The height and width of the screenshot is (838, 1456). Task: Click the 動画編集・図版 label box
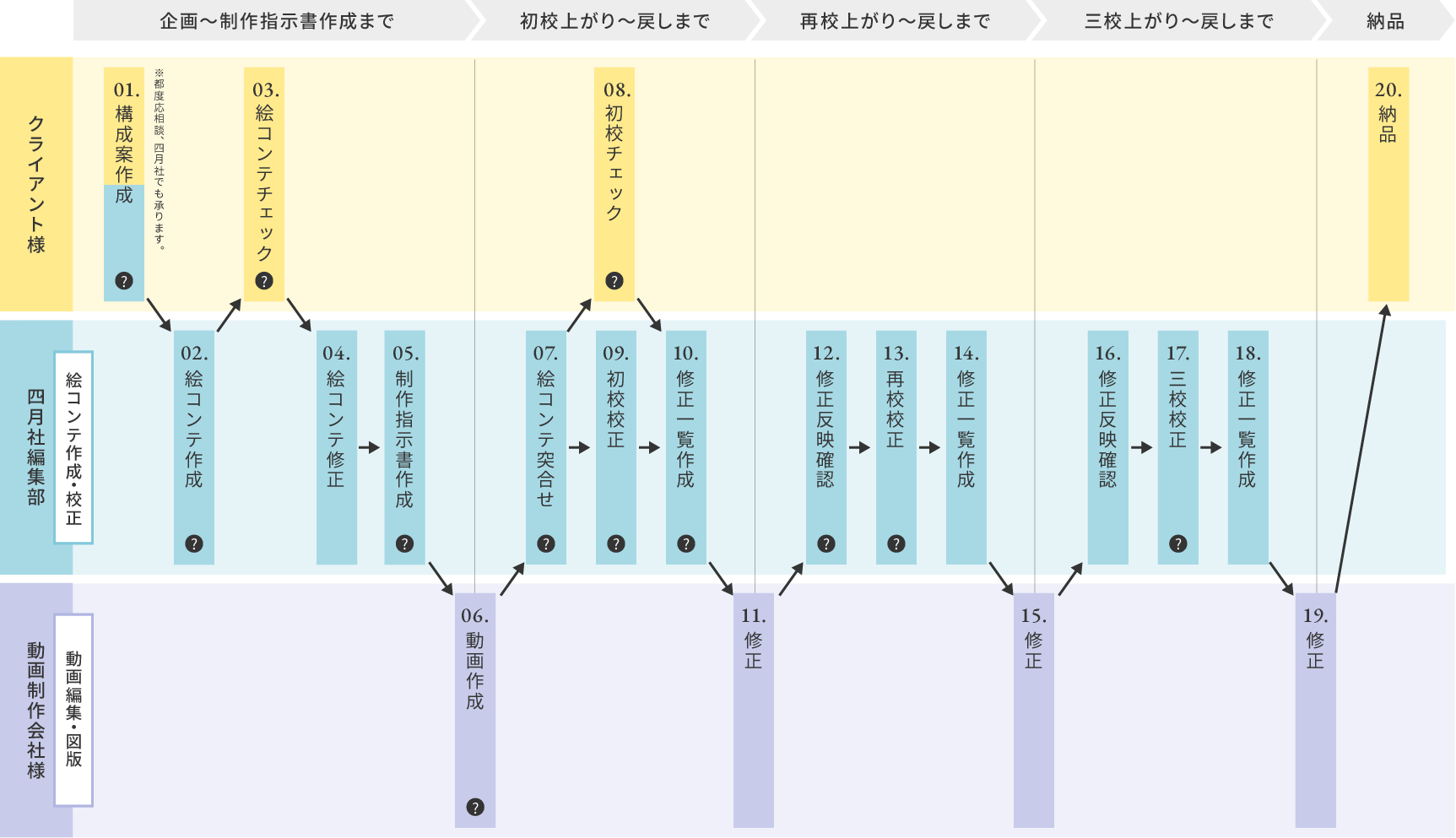point(74,710)
